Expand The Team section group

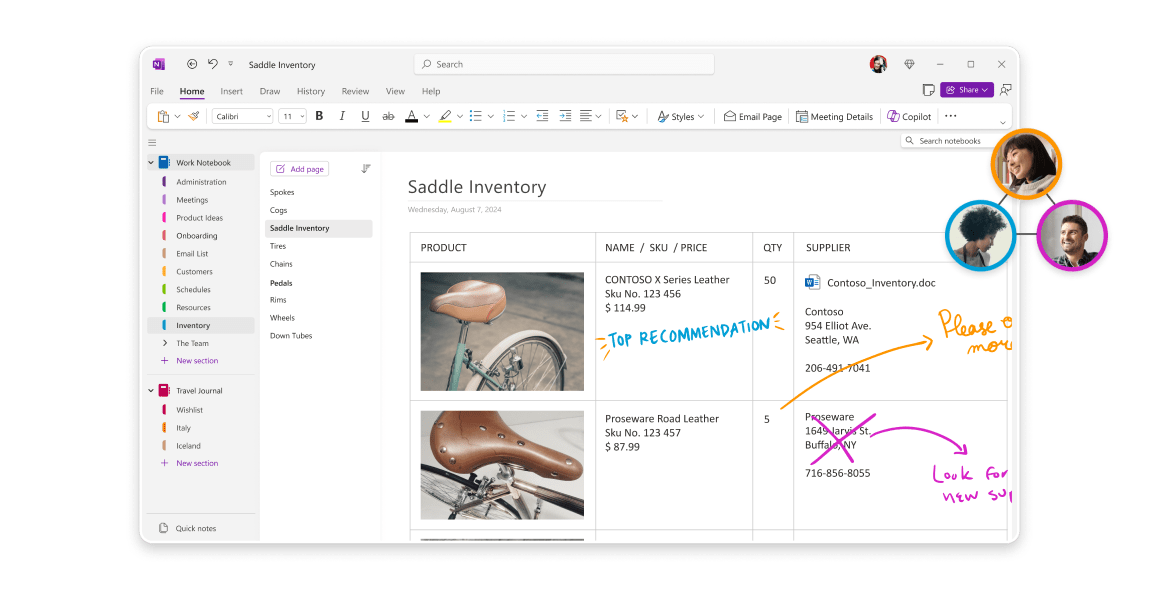coord(165,343)
